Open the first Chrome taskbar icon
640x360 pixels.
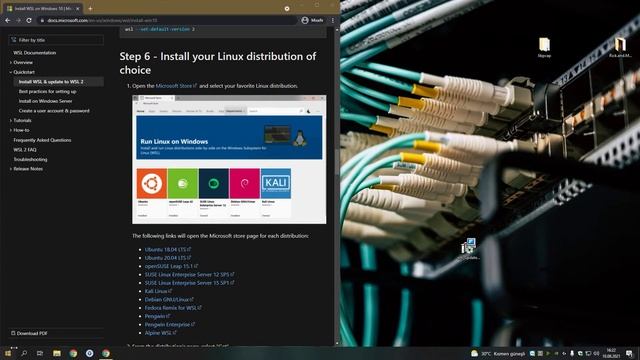(x=73, y=353)
